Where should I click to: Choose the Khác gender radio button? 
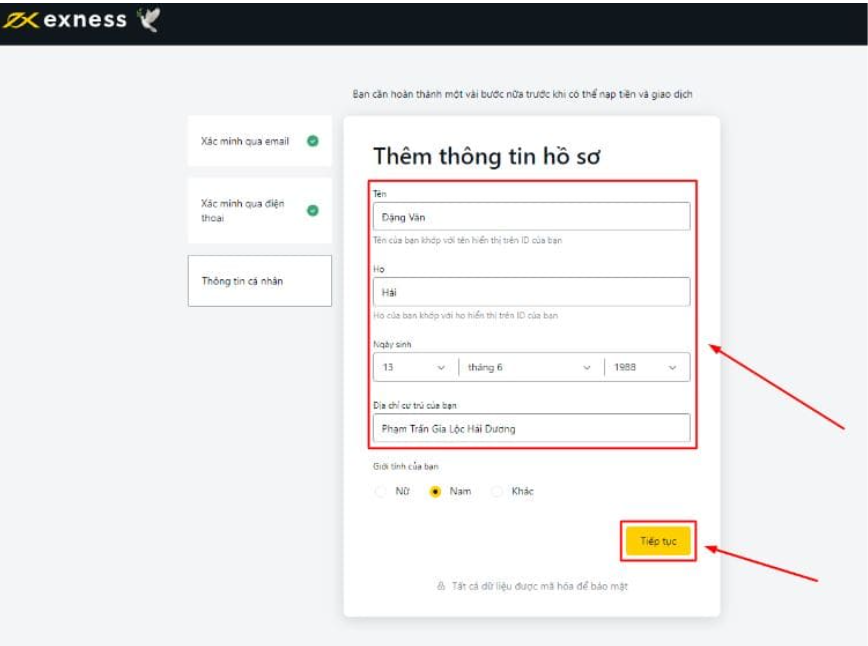point(497,492)
